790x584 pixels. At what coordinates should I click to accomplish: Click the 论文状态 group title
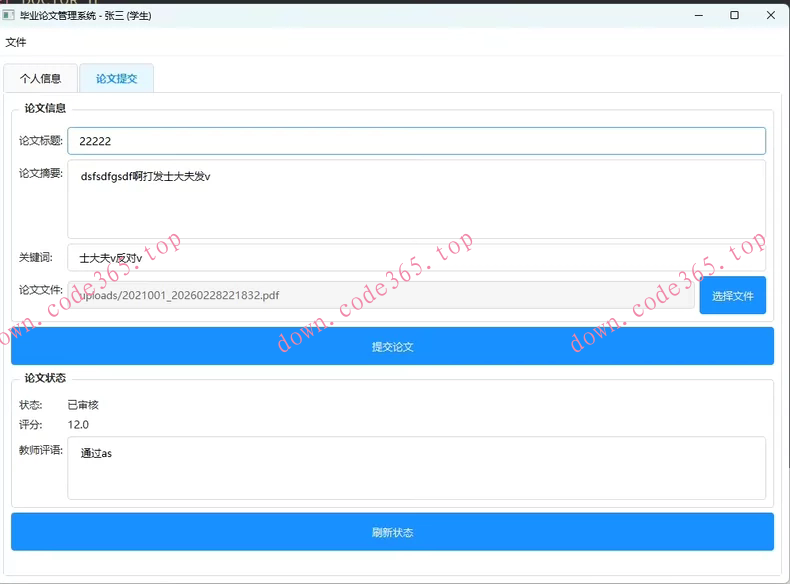[x=45, y=378]
